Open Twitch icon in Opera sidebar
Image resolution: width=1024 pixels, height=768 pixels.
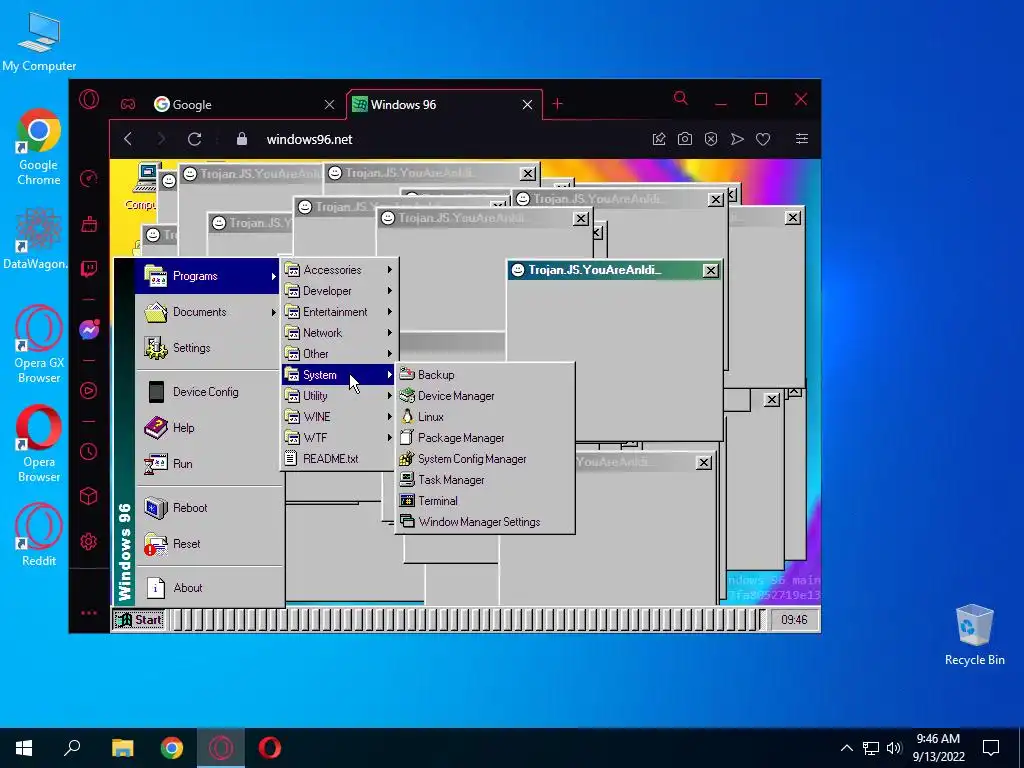89,269
